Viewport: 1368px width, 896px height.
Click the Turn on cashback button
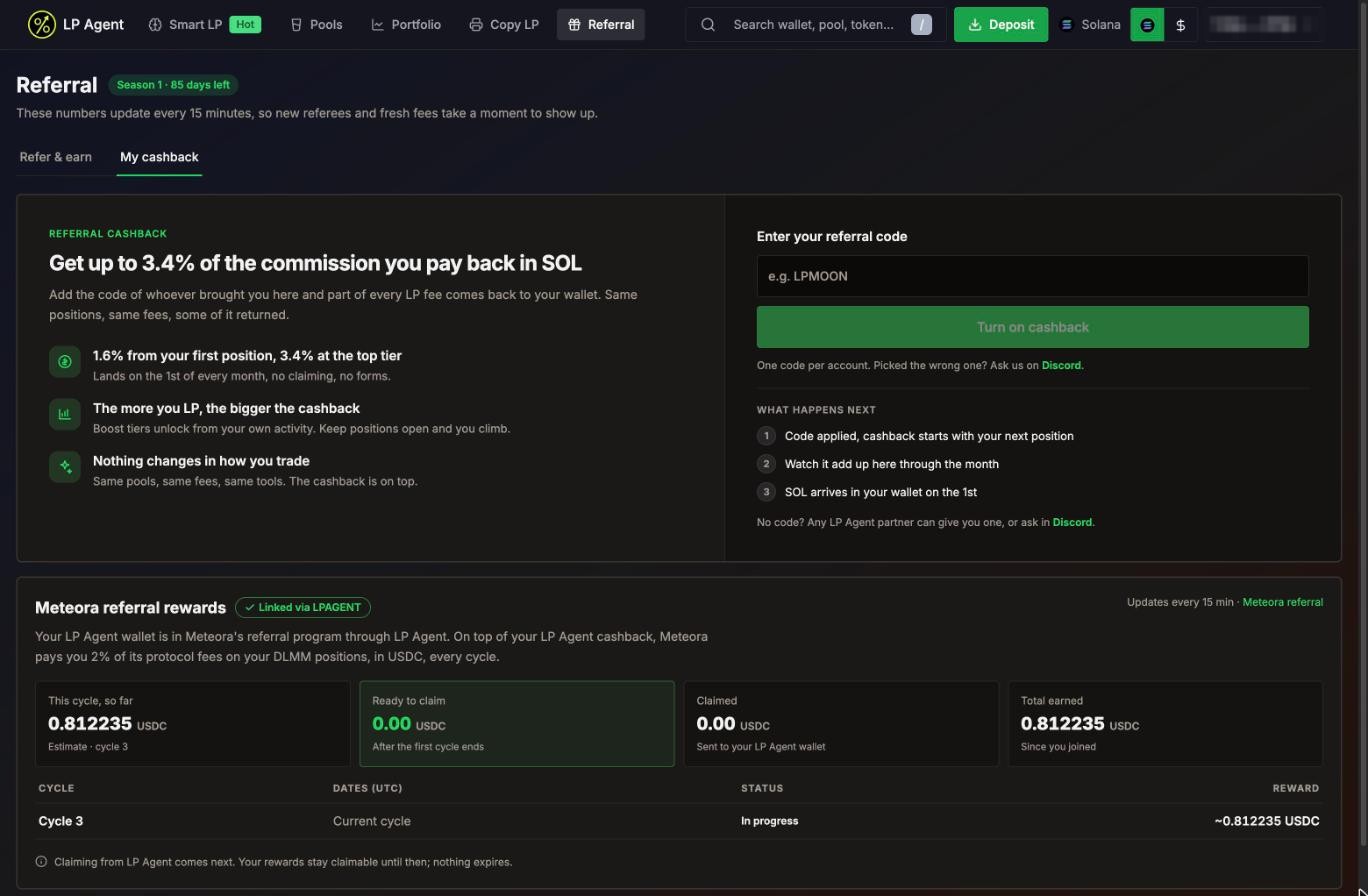pyautogui.click(x=1033, y=327)
